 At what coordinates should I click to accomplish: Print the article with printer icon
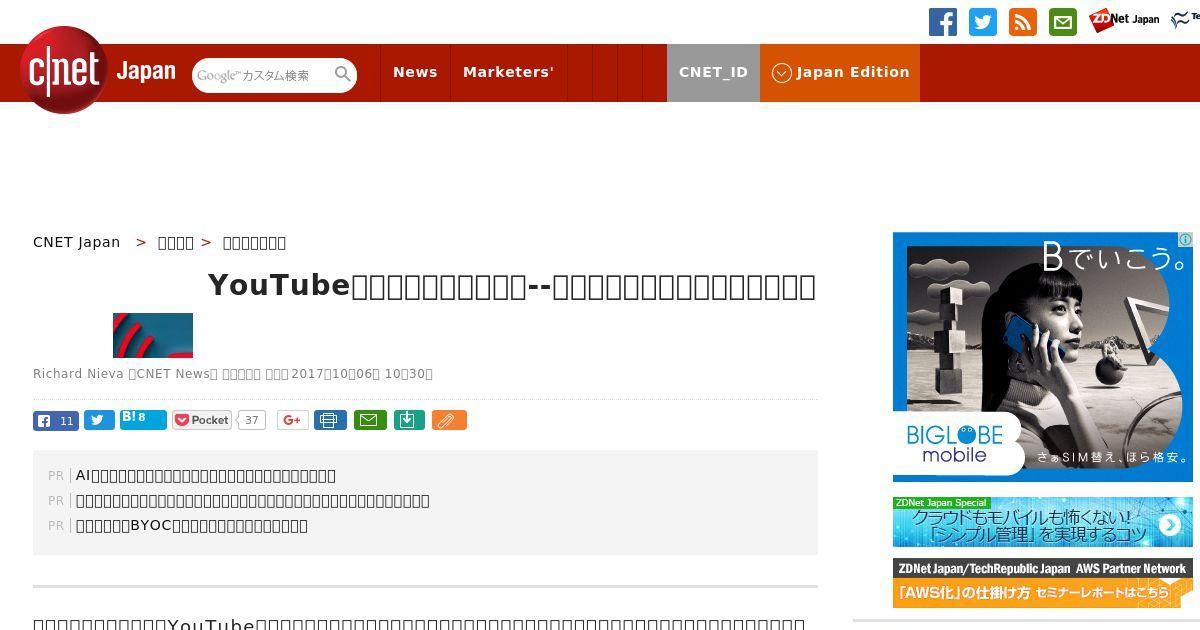[x=330, y=420]
